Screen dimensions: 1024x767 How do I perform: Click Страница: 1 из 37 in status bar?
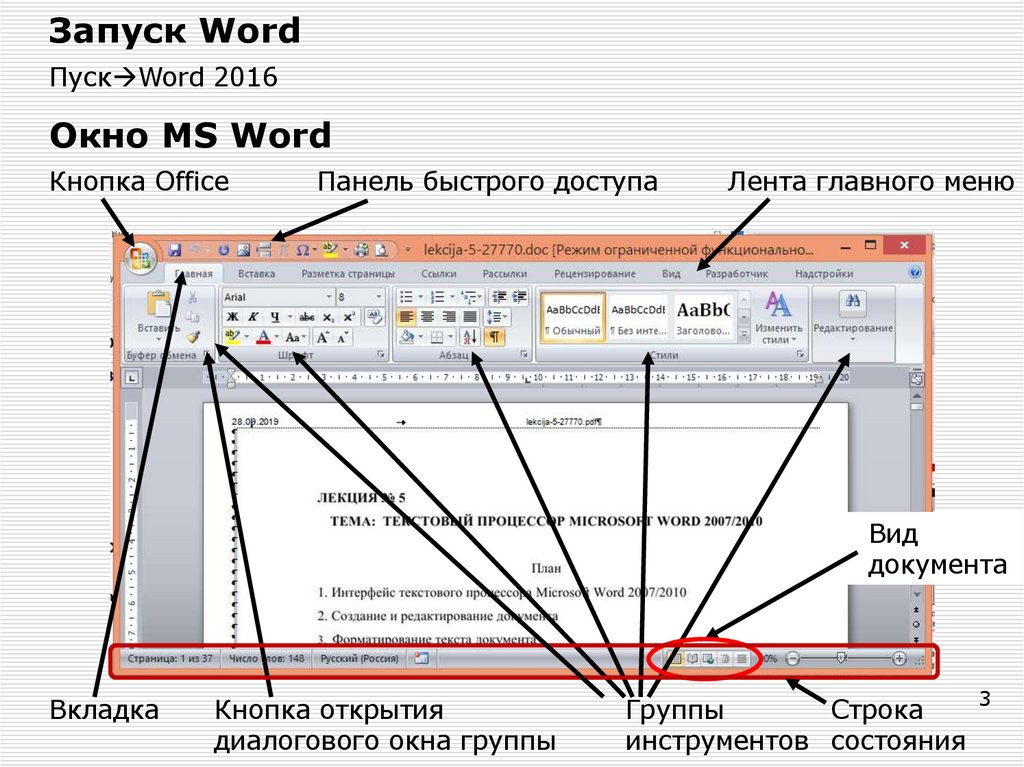170,659
